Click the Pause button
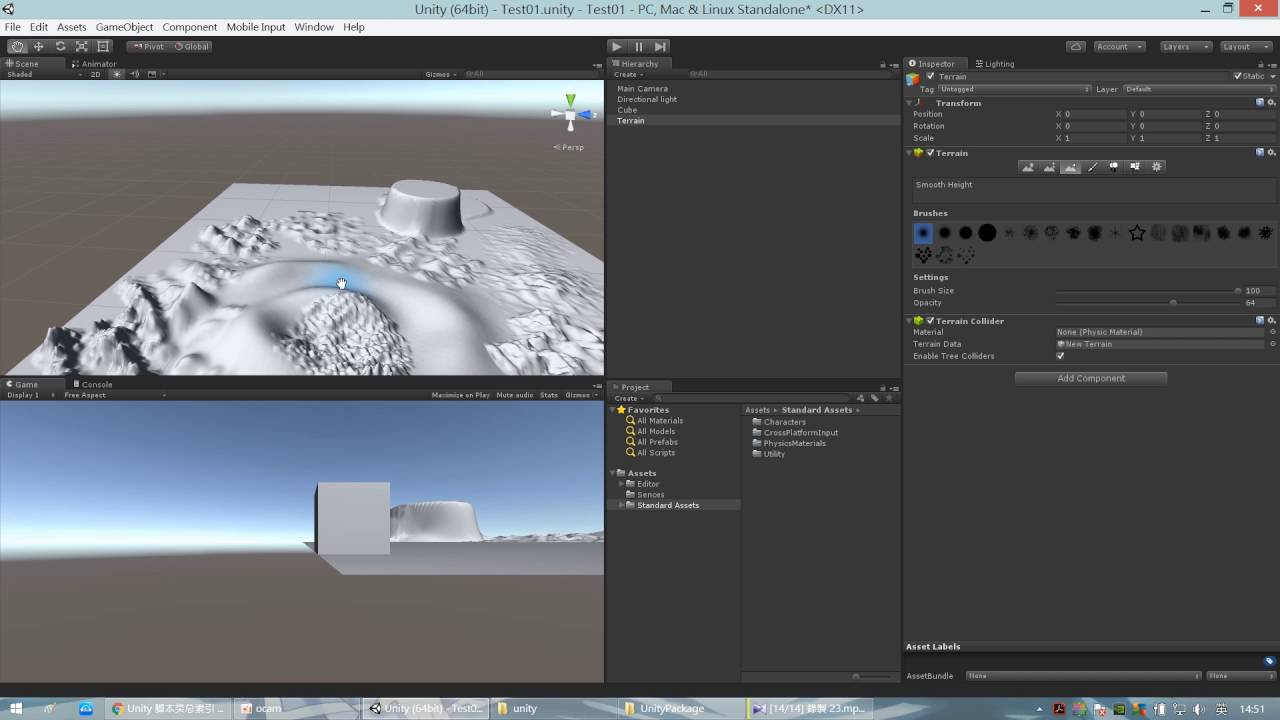Screen dimensions: 1280x720 pyautogui.click(x=639, y=46)
